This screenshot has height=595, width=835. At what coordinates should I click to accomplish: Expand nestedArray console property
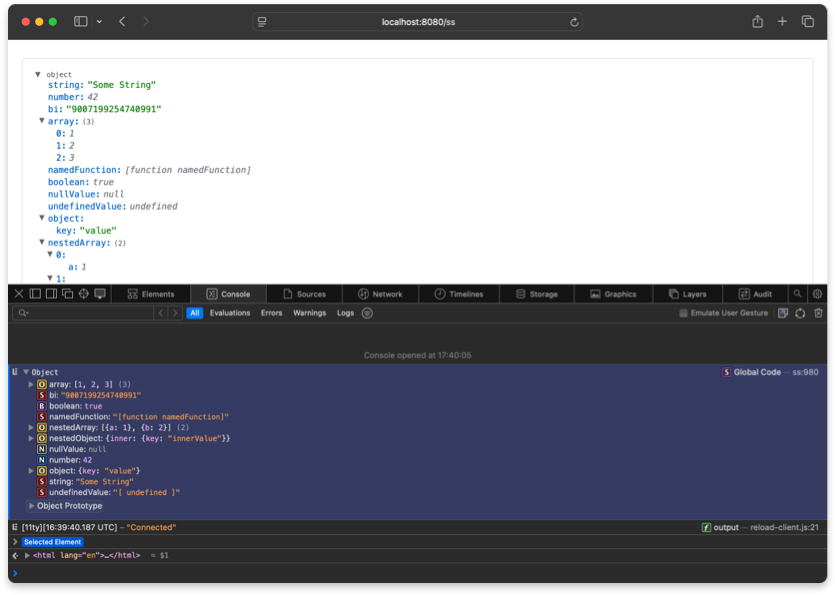(x=31, y=427)
